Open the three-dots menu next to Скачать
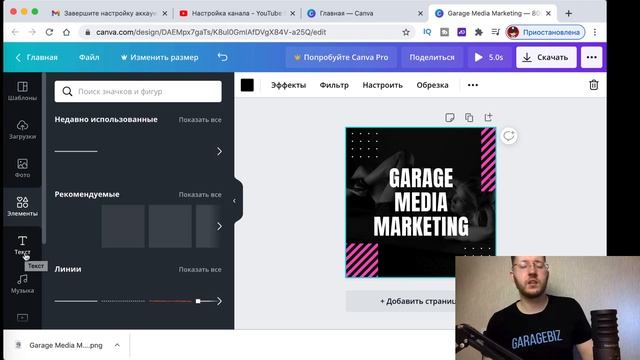The width and height of the screenshot is (640, 360). click(x=591, y=57)
